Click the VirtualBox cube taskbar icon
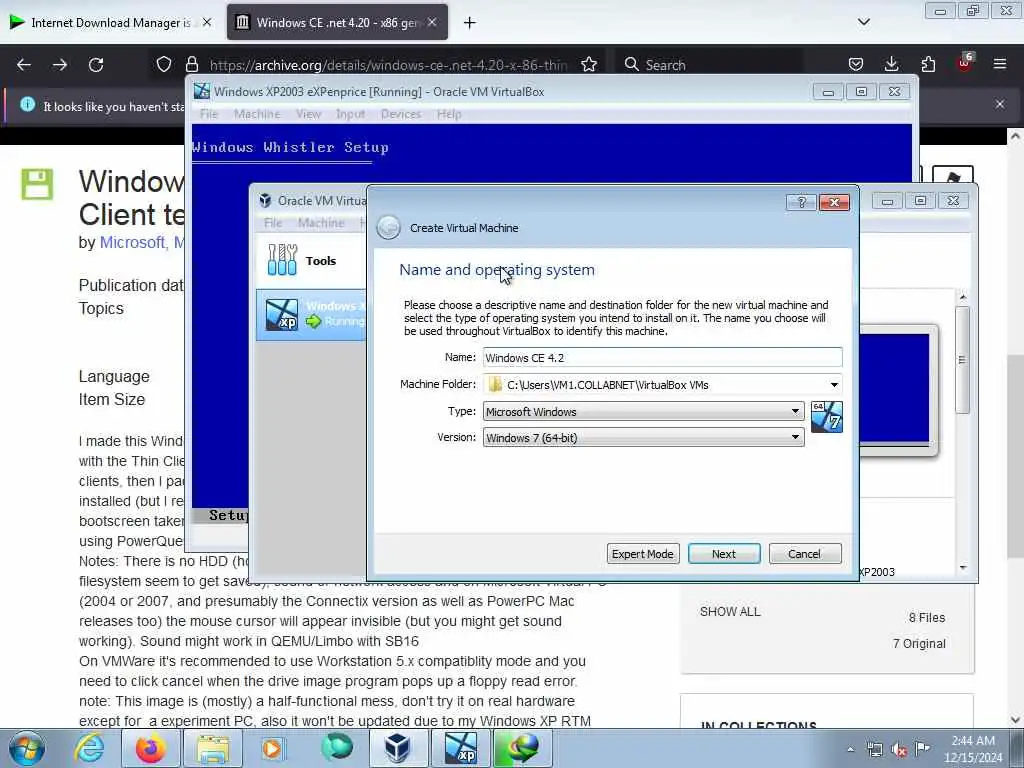The width and height of the screenshot is (1024, 768). pos(397,748)
